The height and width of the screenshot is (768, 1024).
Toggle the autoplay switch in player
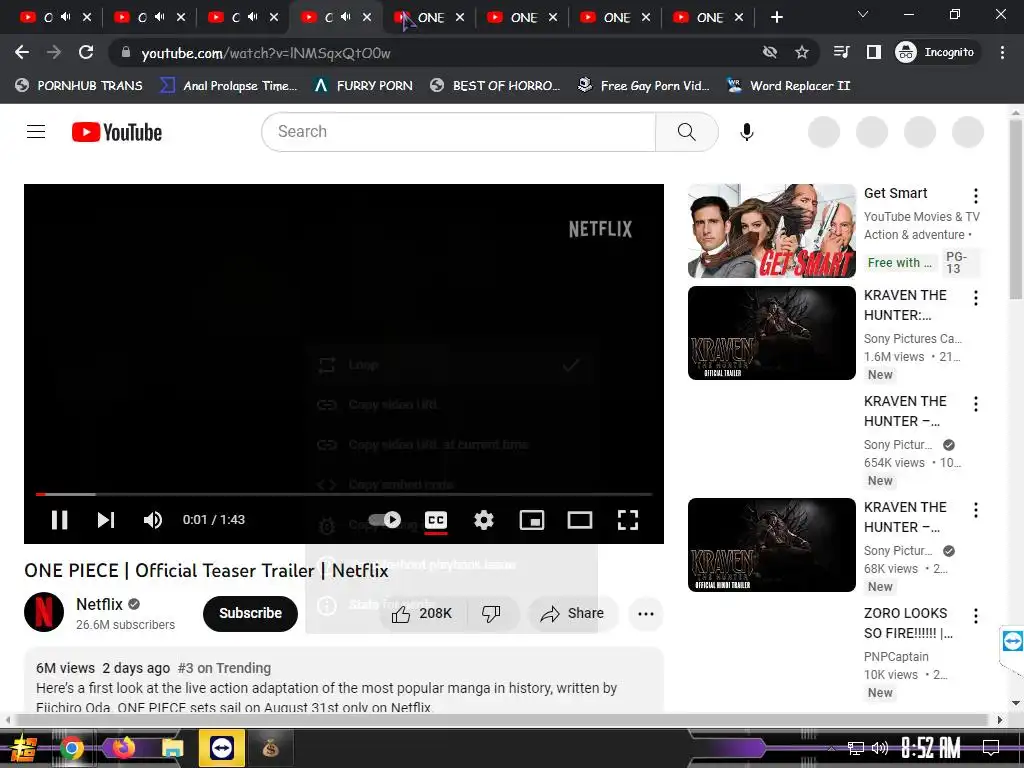[385, 520]
